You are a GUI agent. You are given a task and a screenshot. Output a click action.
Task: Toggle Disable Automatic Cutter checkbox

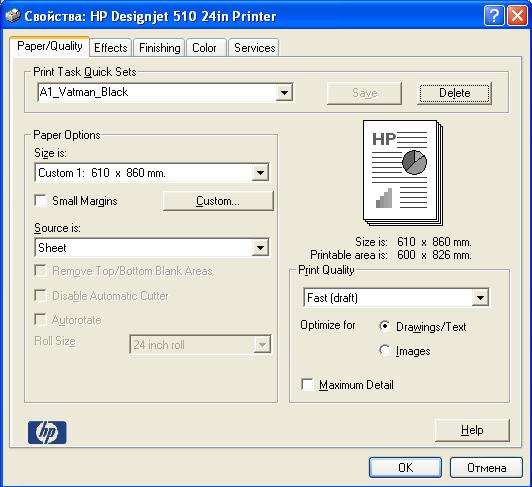(x=41, y=295)
